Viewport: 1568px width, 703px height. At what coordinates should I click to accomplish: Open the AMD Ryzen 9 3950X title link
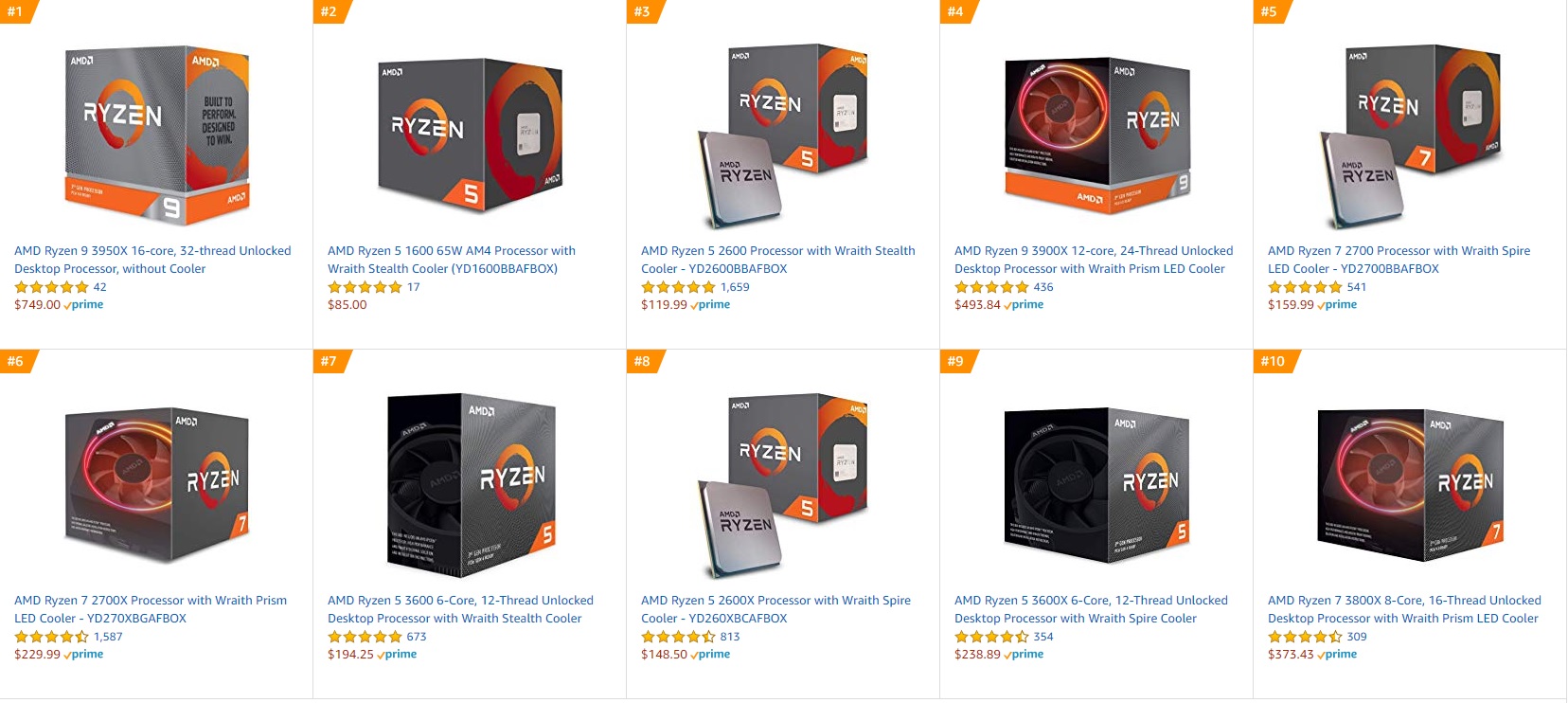tap(152, 260)
